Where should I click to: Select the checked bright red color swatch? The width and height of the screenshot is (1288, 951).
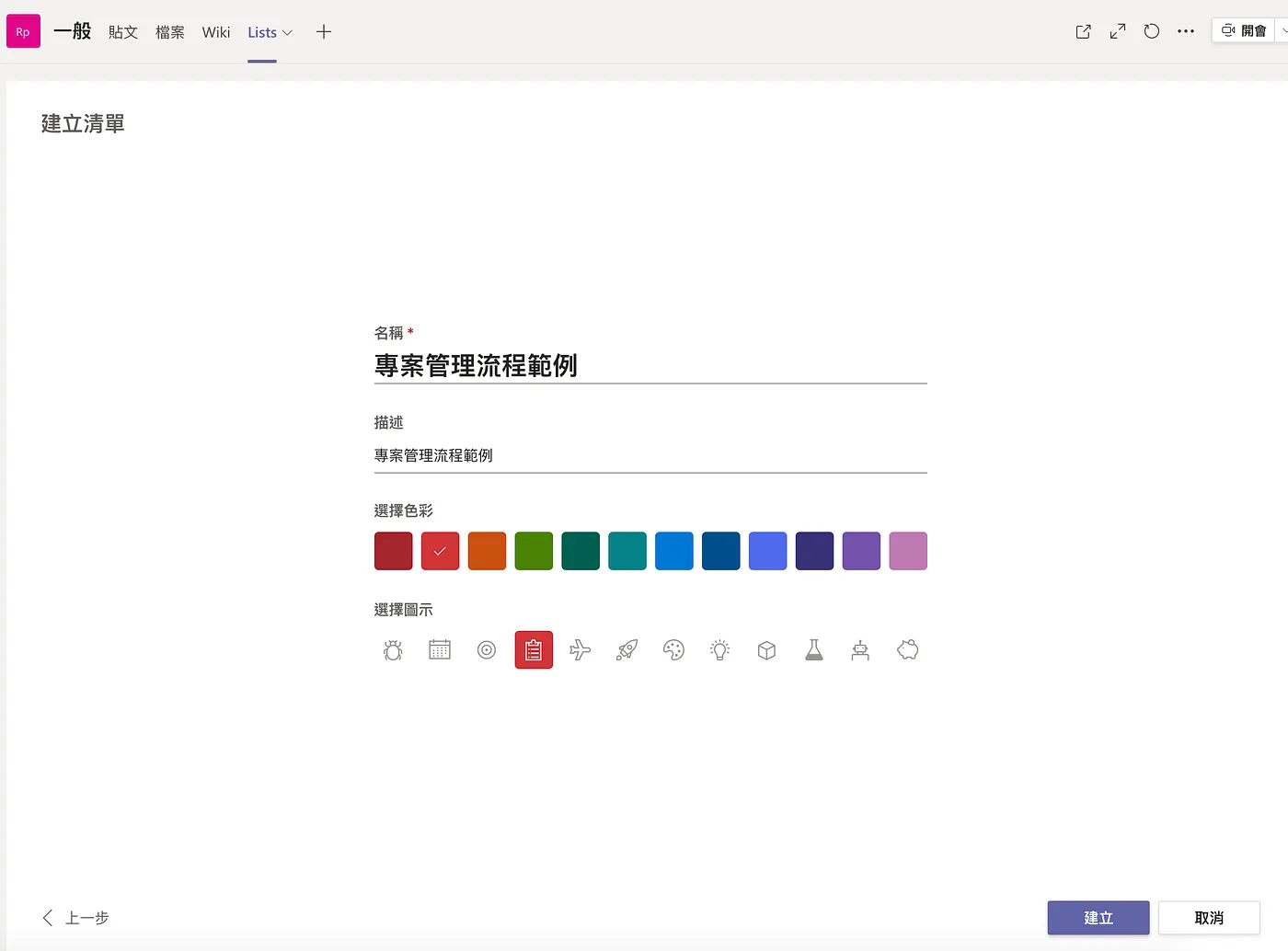coord(441,551)
